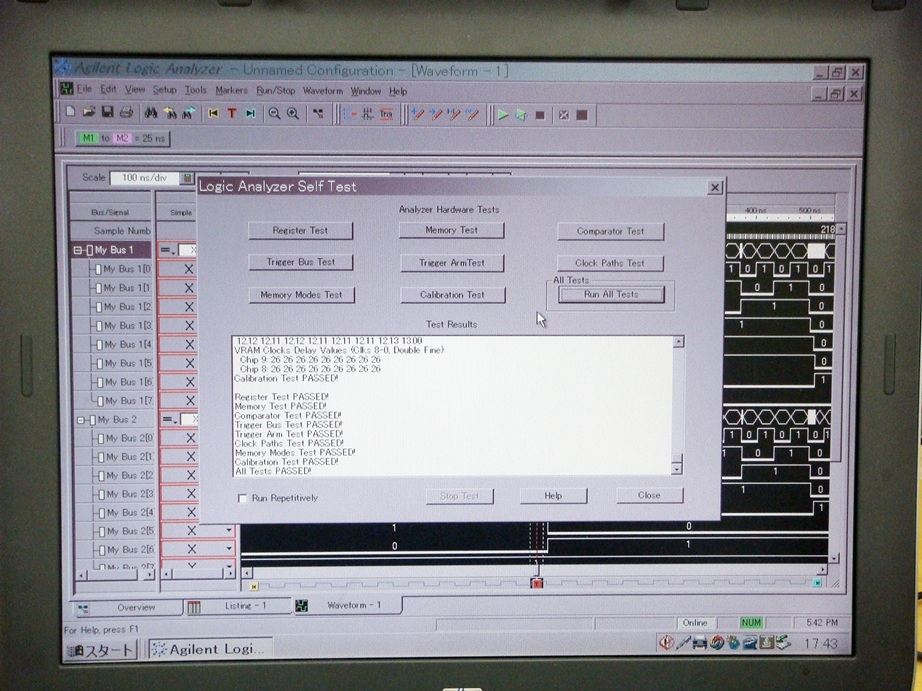Click the My Bus 1[0] trigger pattern field
The width and height of the screenshot is (922, 691).
[x=179, y=269]
